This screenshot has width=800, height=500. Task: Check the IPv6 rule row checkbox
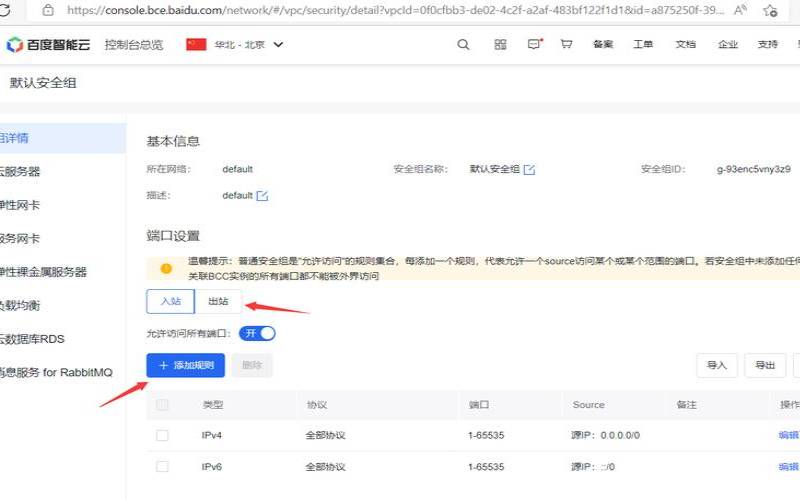[x=162, y=466]
